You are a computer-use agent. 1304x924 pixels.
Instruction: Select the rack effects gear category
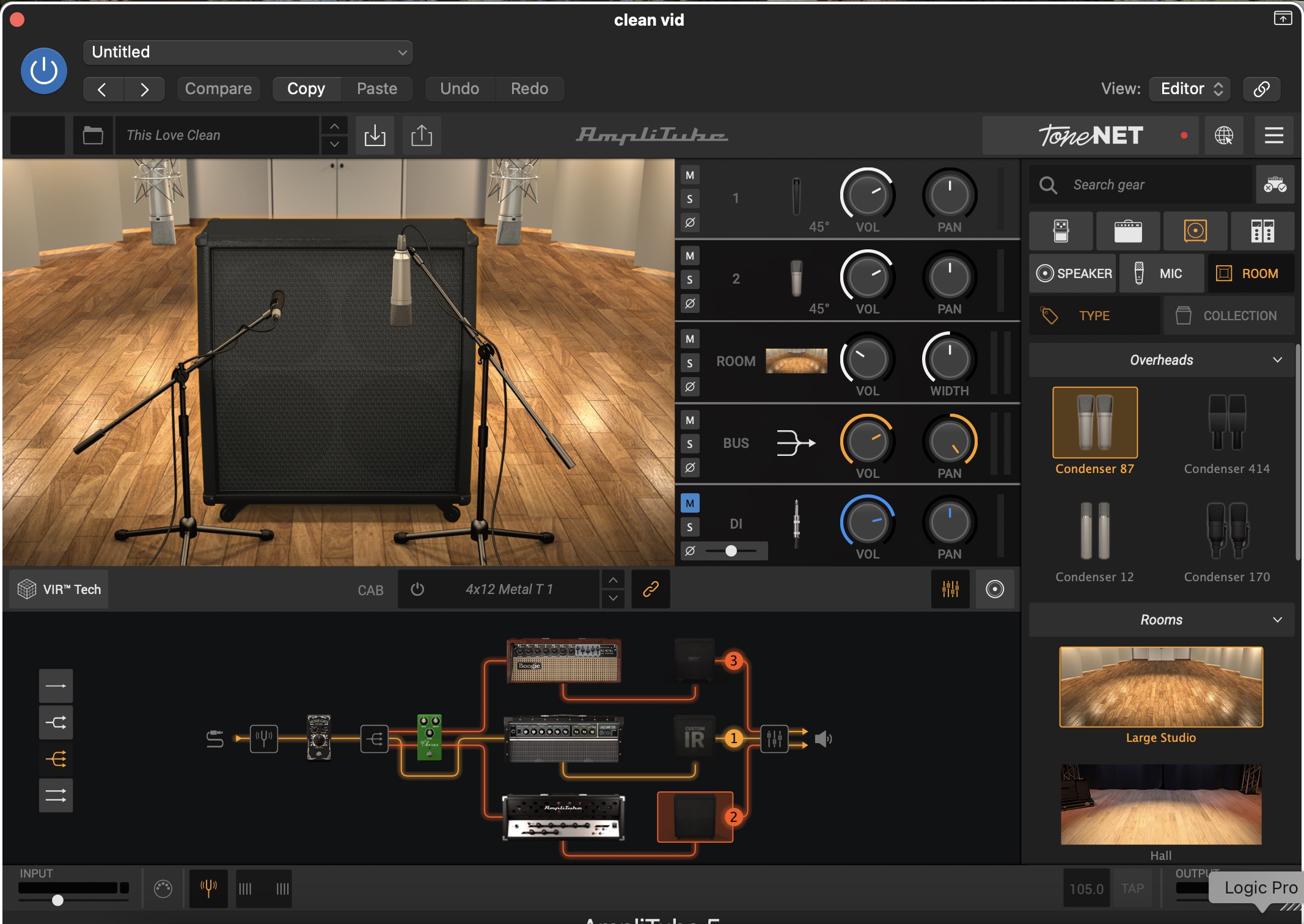(x=1262, y=231)
